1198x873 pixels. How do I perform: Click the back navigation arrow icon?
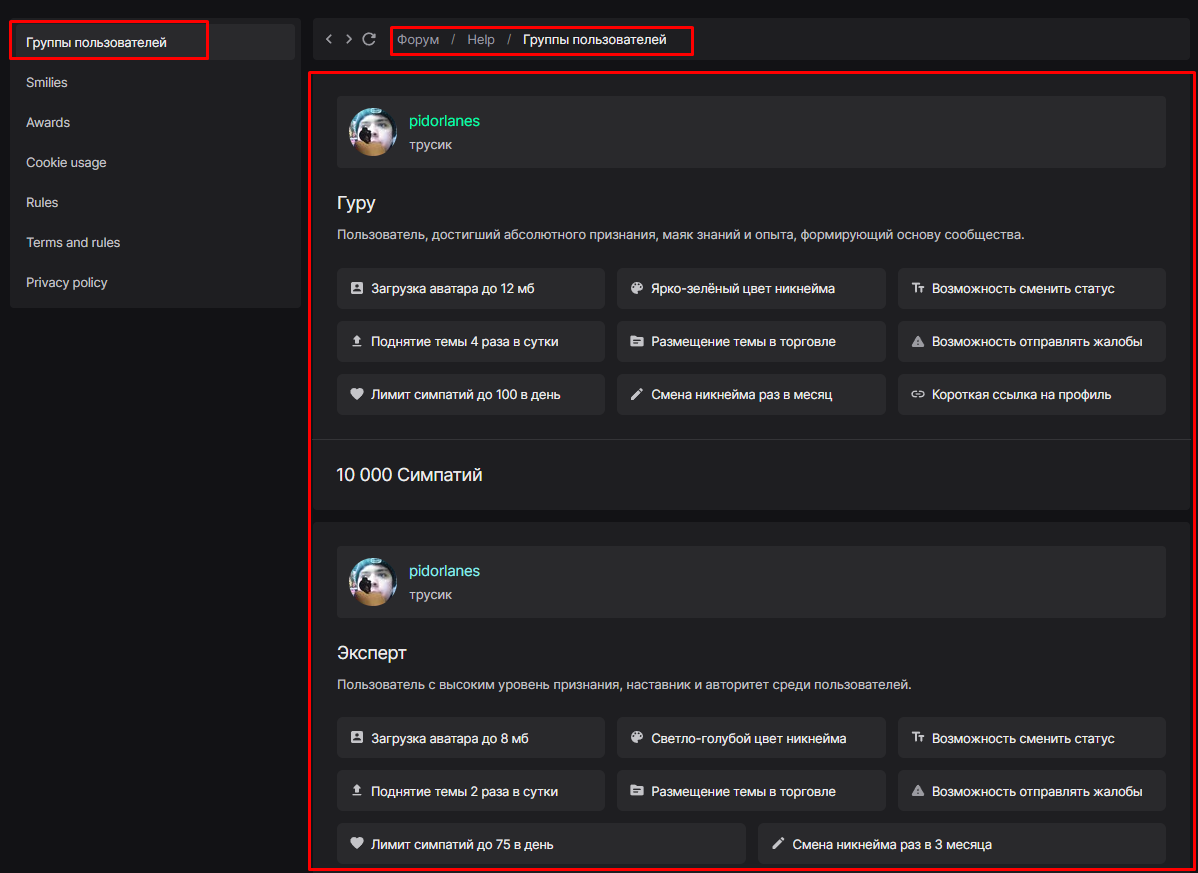pyautogui.click(x=330, y=39)
